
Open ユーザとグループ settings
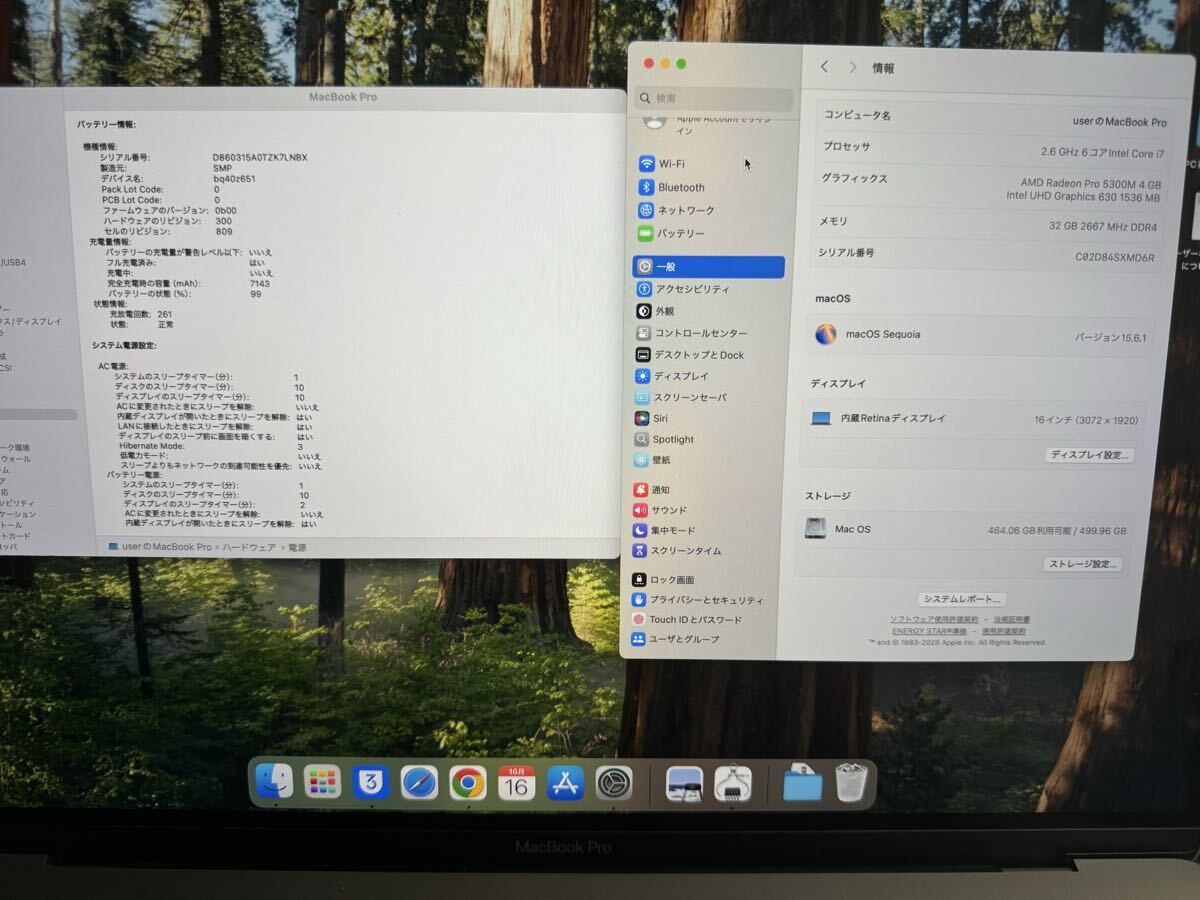coord(676,639)
